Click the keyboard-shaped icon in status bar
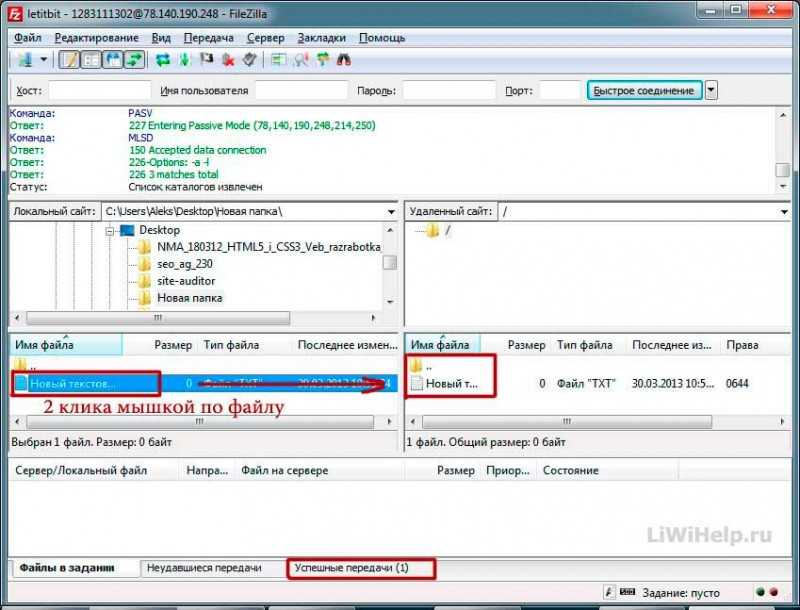Image resolution: width=800 pixels, height=610 pixels. (628, 592)
